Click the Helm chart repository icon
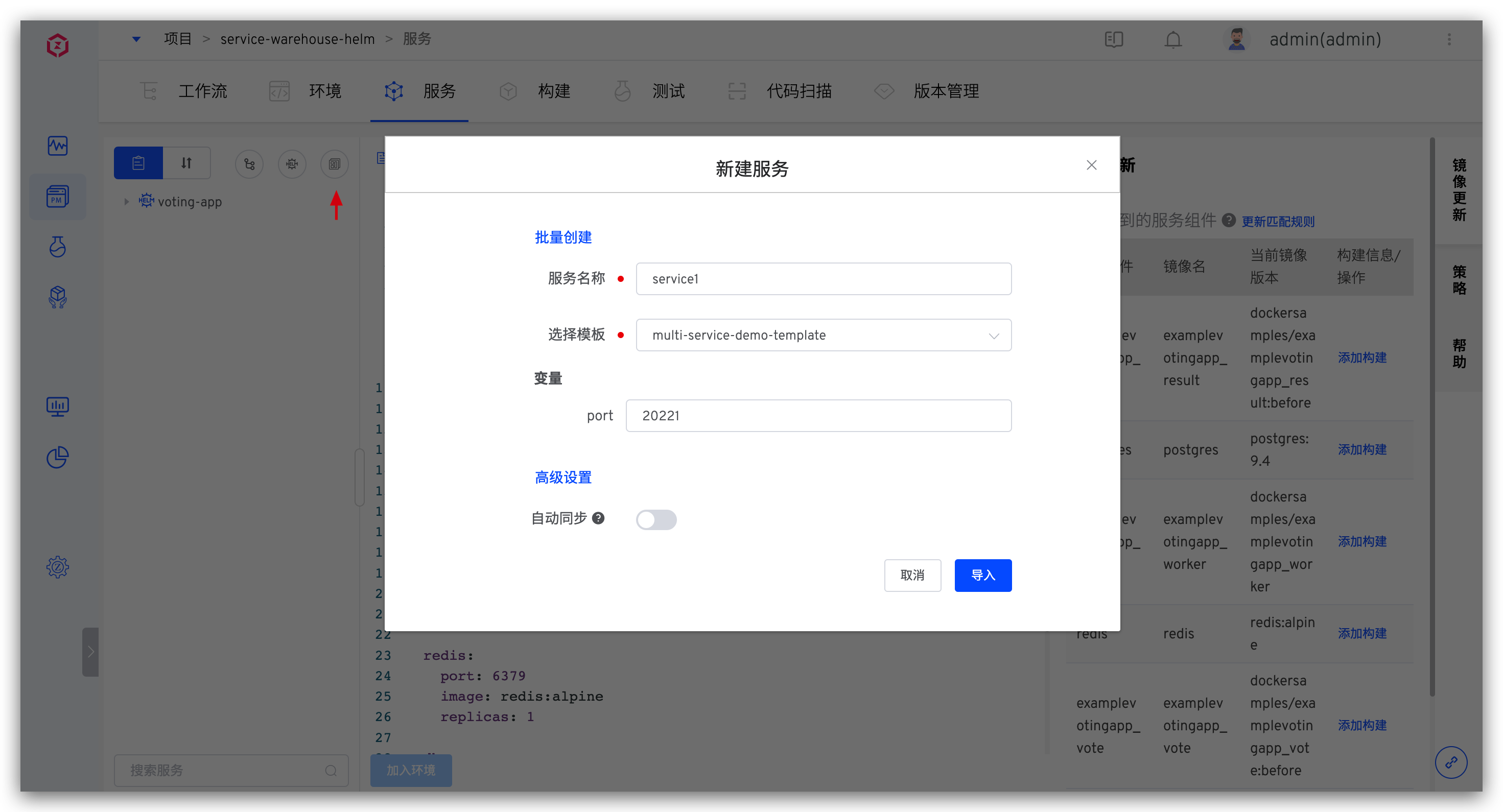Screen dimensions: 1503x812 tap(292, 164)
